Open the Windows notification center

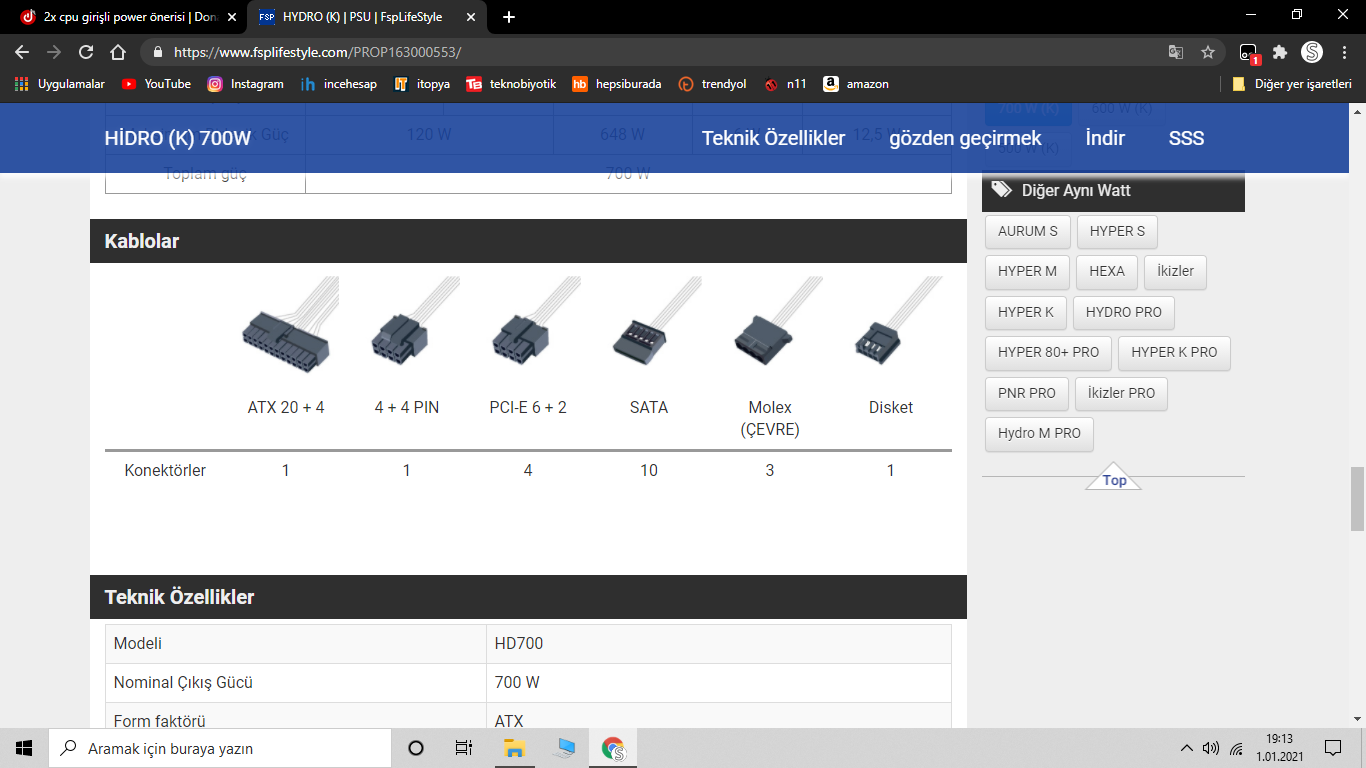point(1333,748)
